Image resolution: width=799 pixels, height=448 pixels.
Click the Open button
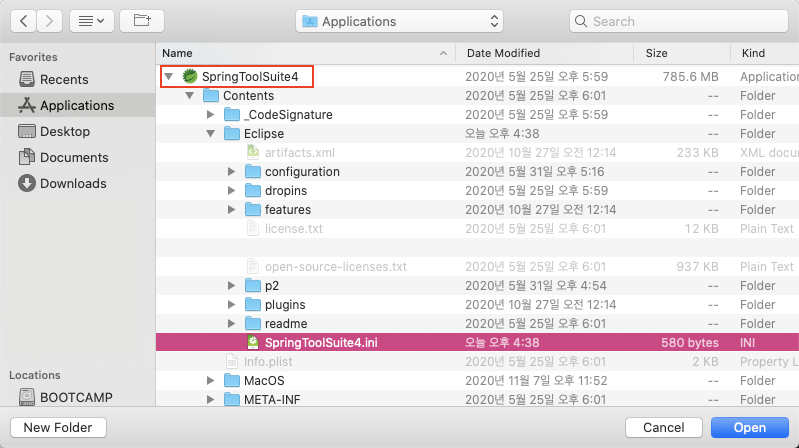[x=750, y=427]
